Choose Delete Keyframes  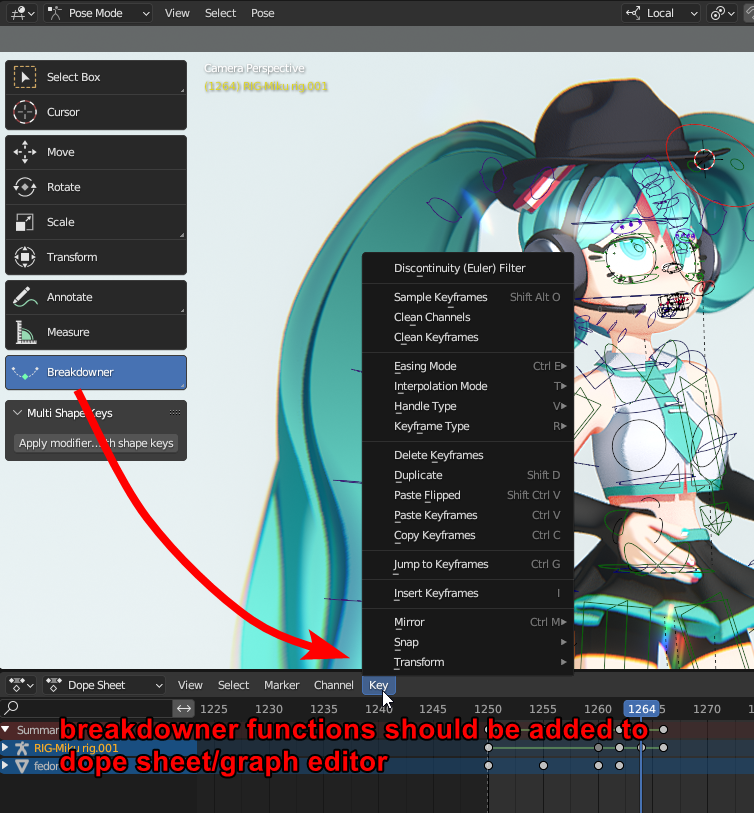point(468,455)
